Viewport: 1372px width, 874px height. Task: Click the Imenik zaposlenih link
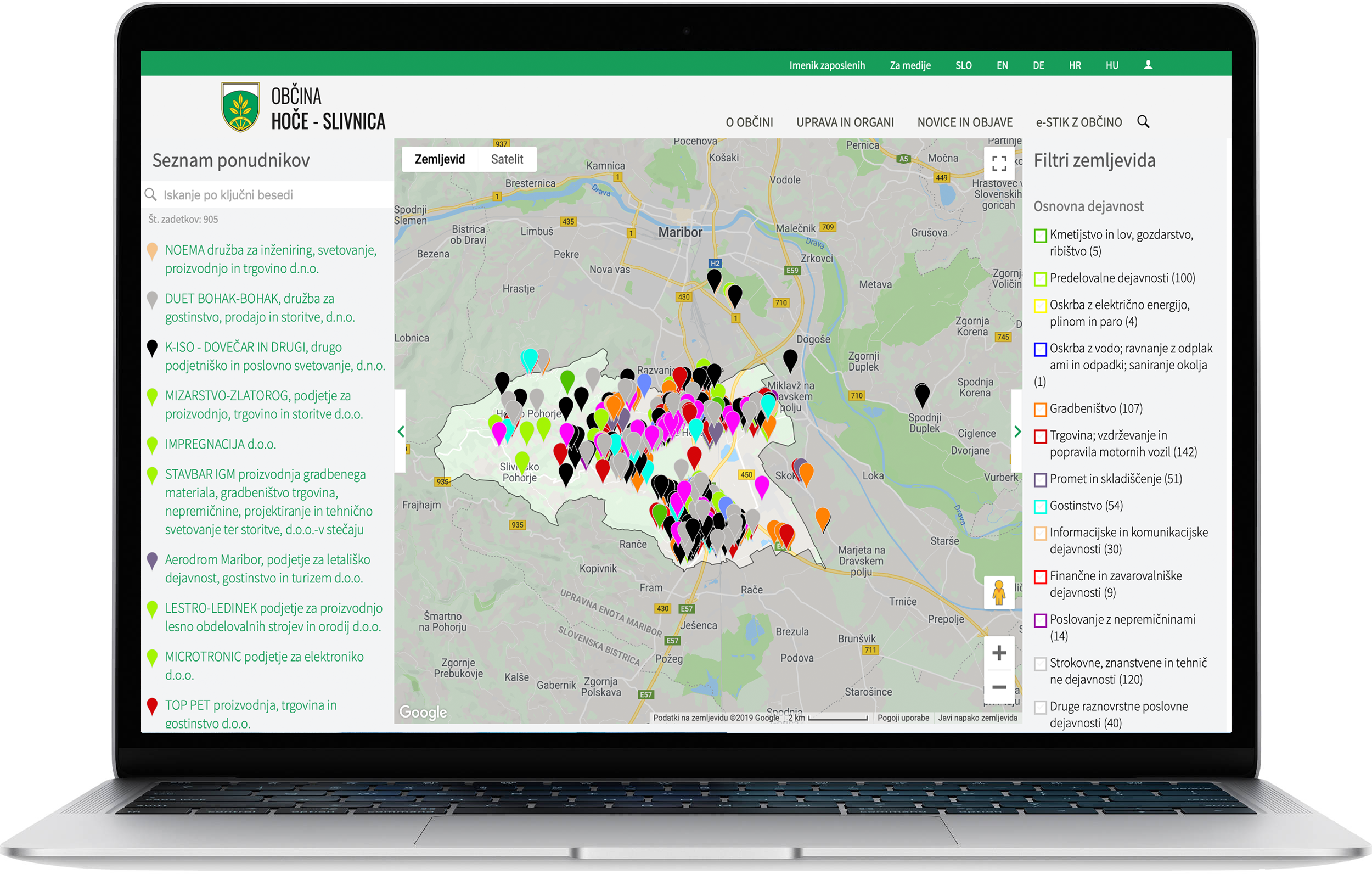(826, 65)
